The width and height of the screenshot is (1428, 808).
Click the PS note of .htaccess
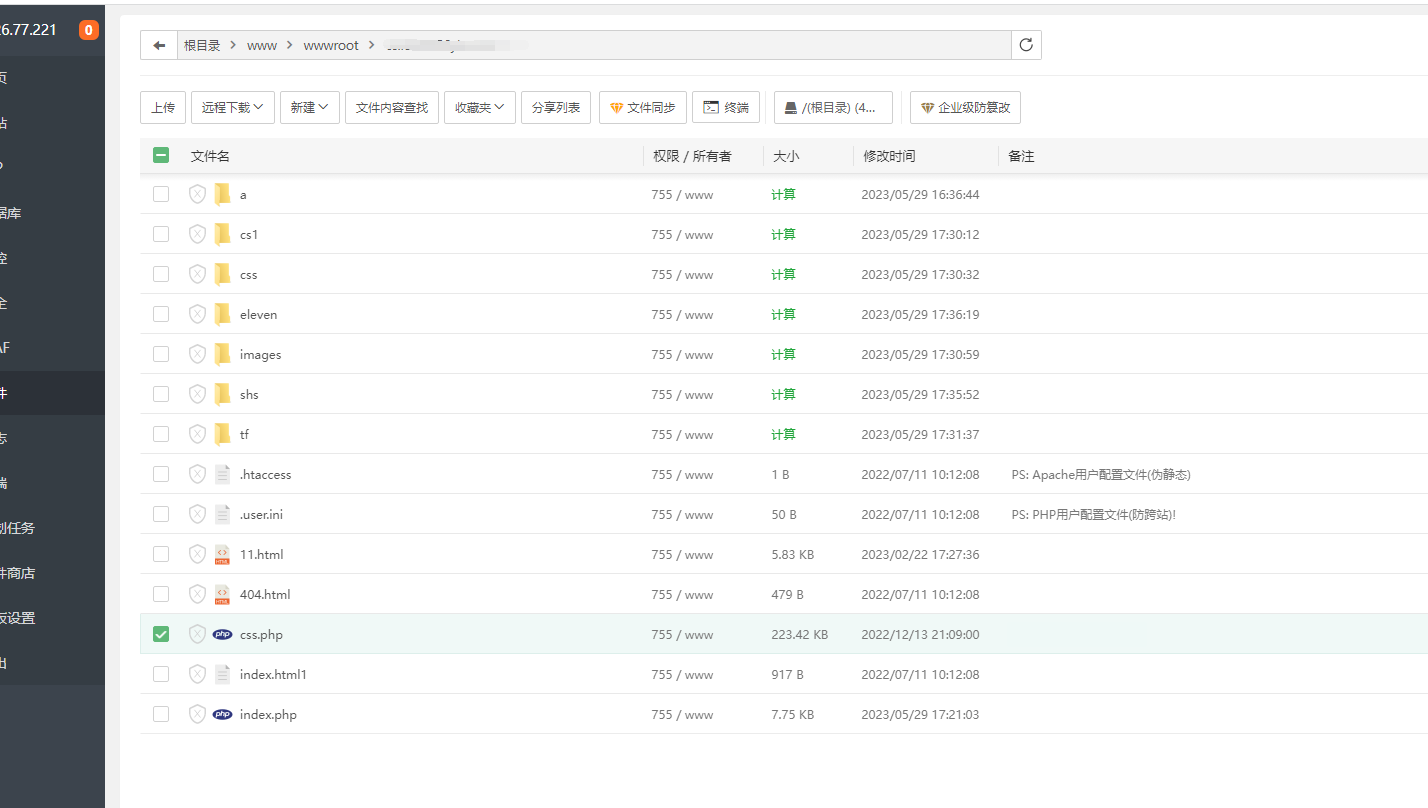[x=1101, y=474]
